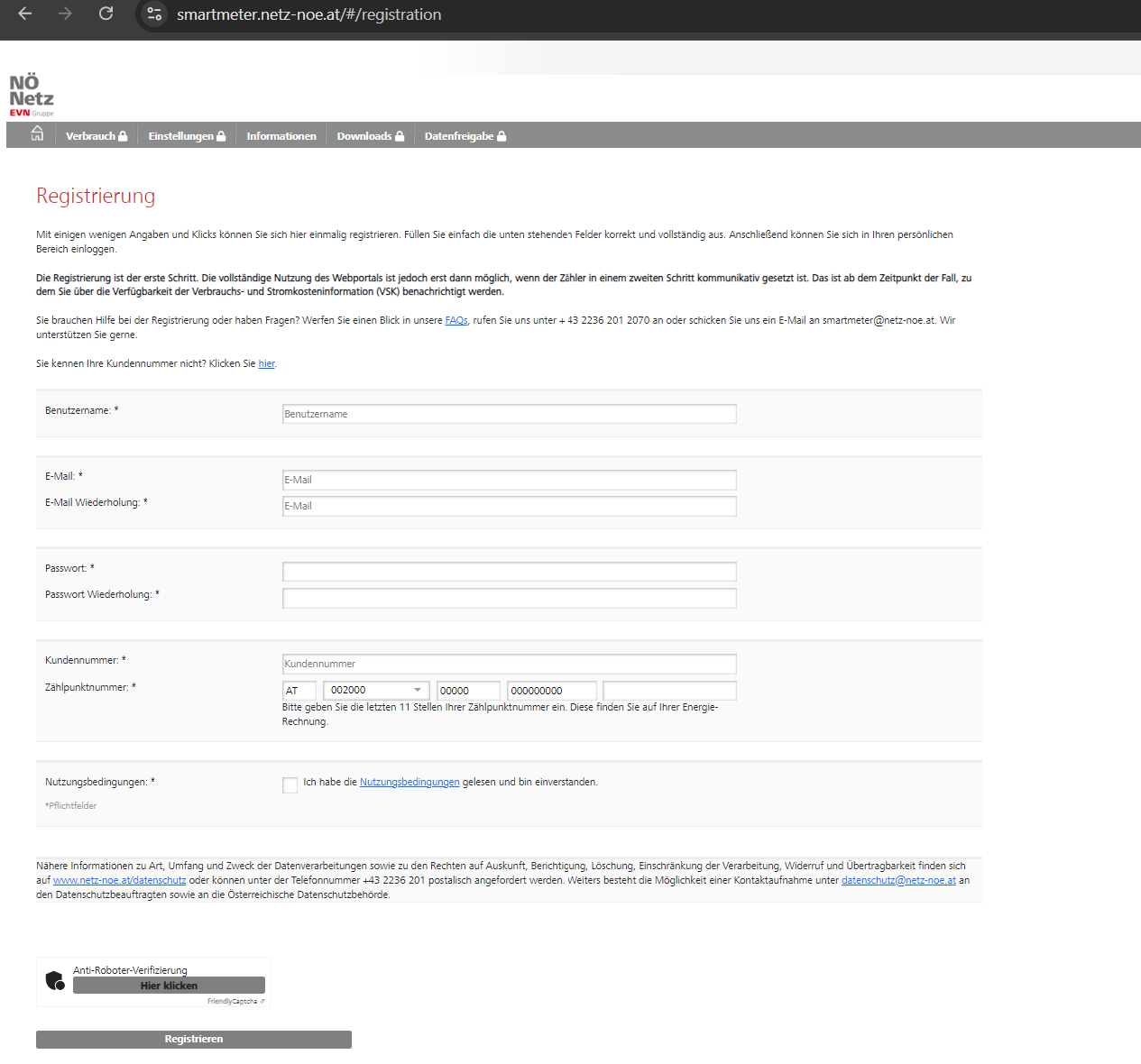
Task: Click the Registrieren button
Action: 194,1040
